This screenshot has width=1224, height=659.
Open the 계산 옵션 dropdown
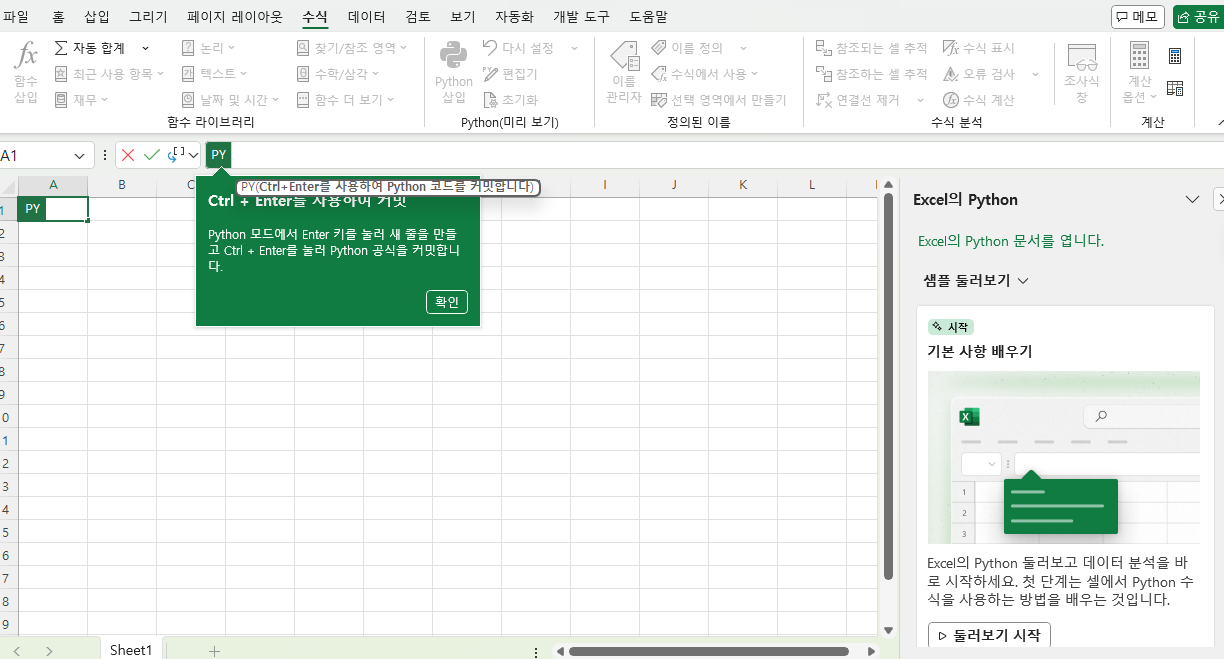tap(1139, 74)
